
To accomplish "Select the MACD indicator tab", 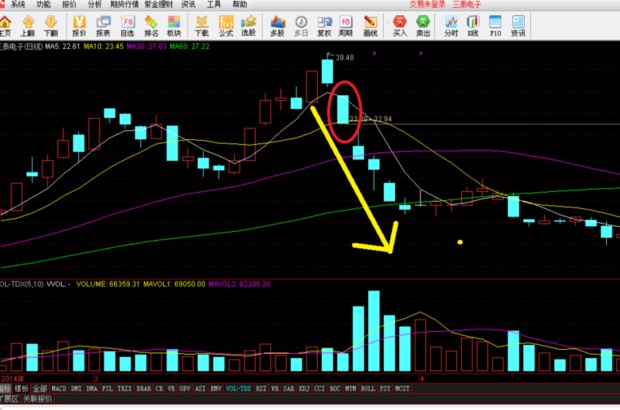I will pyautogui.click(x=59, y=388).
